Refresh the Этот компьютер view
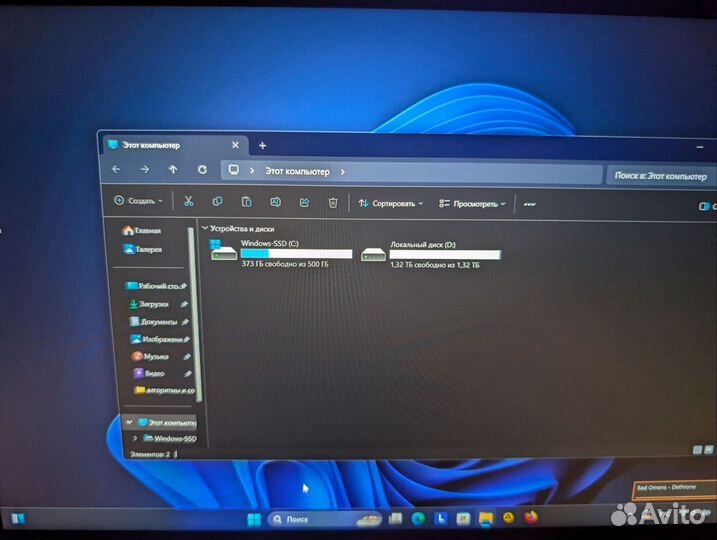 pos(202,170)
